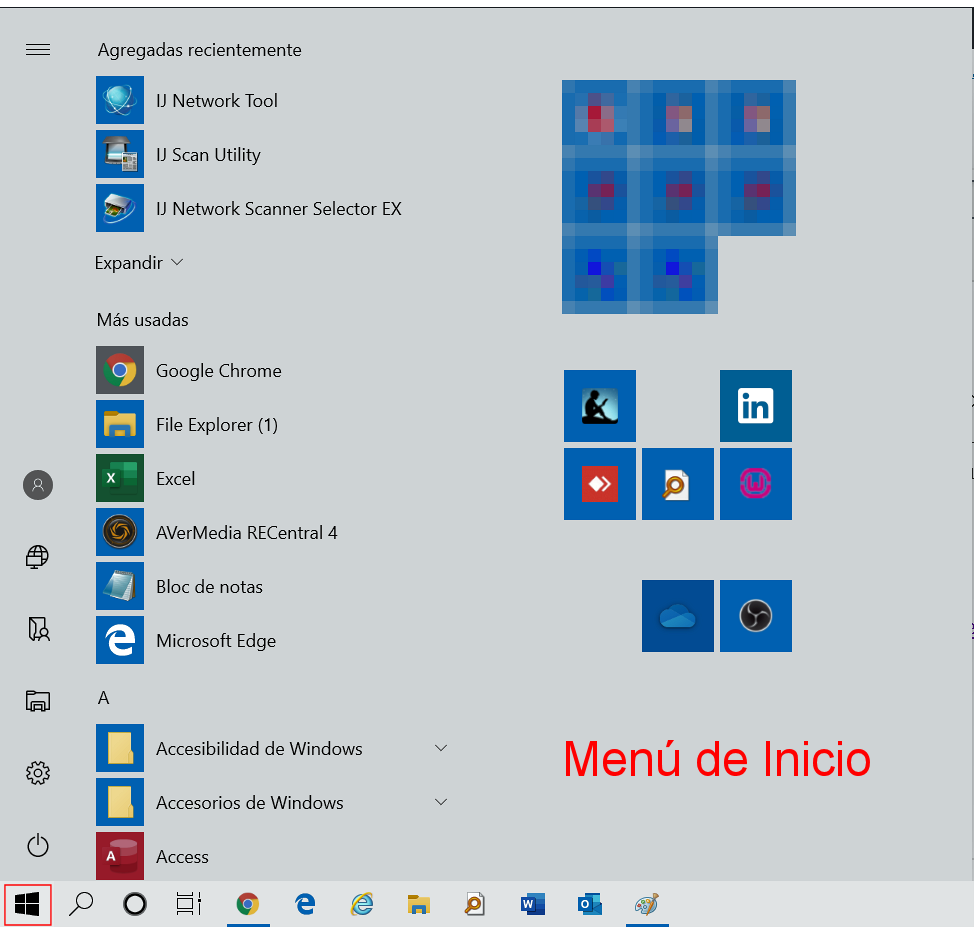Expand the Start hamburger menu

38,49
